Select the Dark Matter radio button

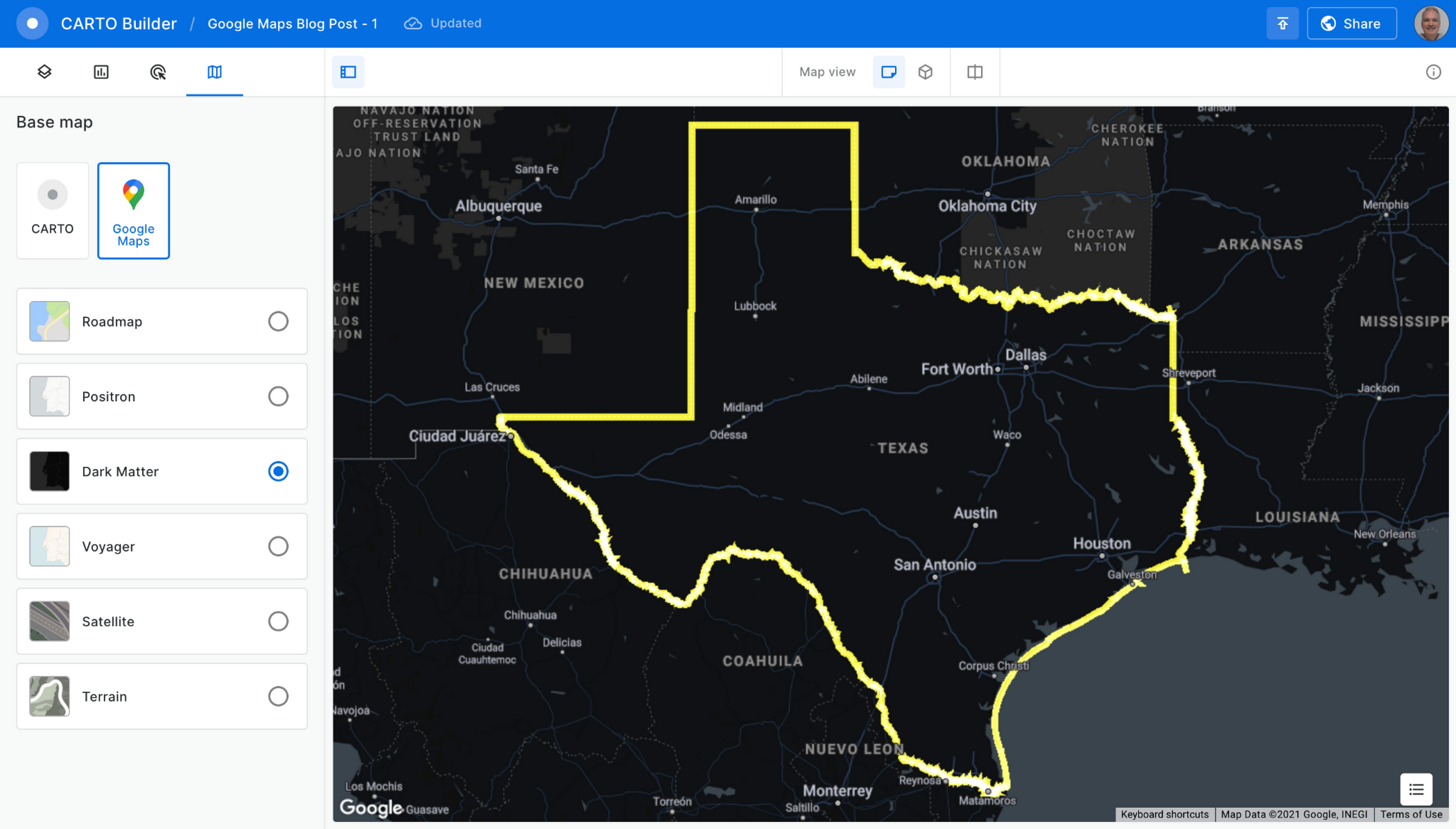278,471
